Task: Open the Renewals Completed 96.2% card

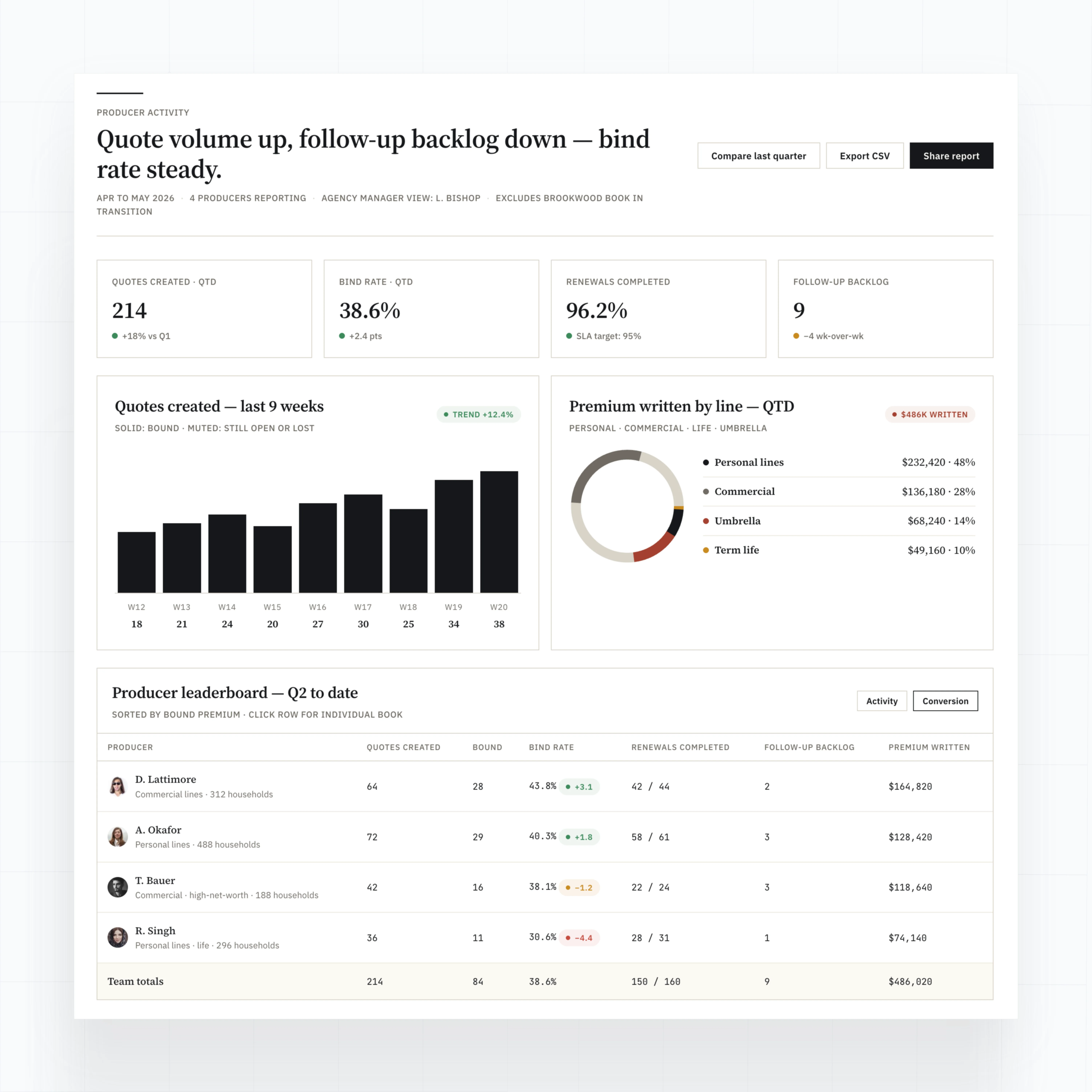Action: 658,309
